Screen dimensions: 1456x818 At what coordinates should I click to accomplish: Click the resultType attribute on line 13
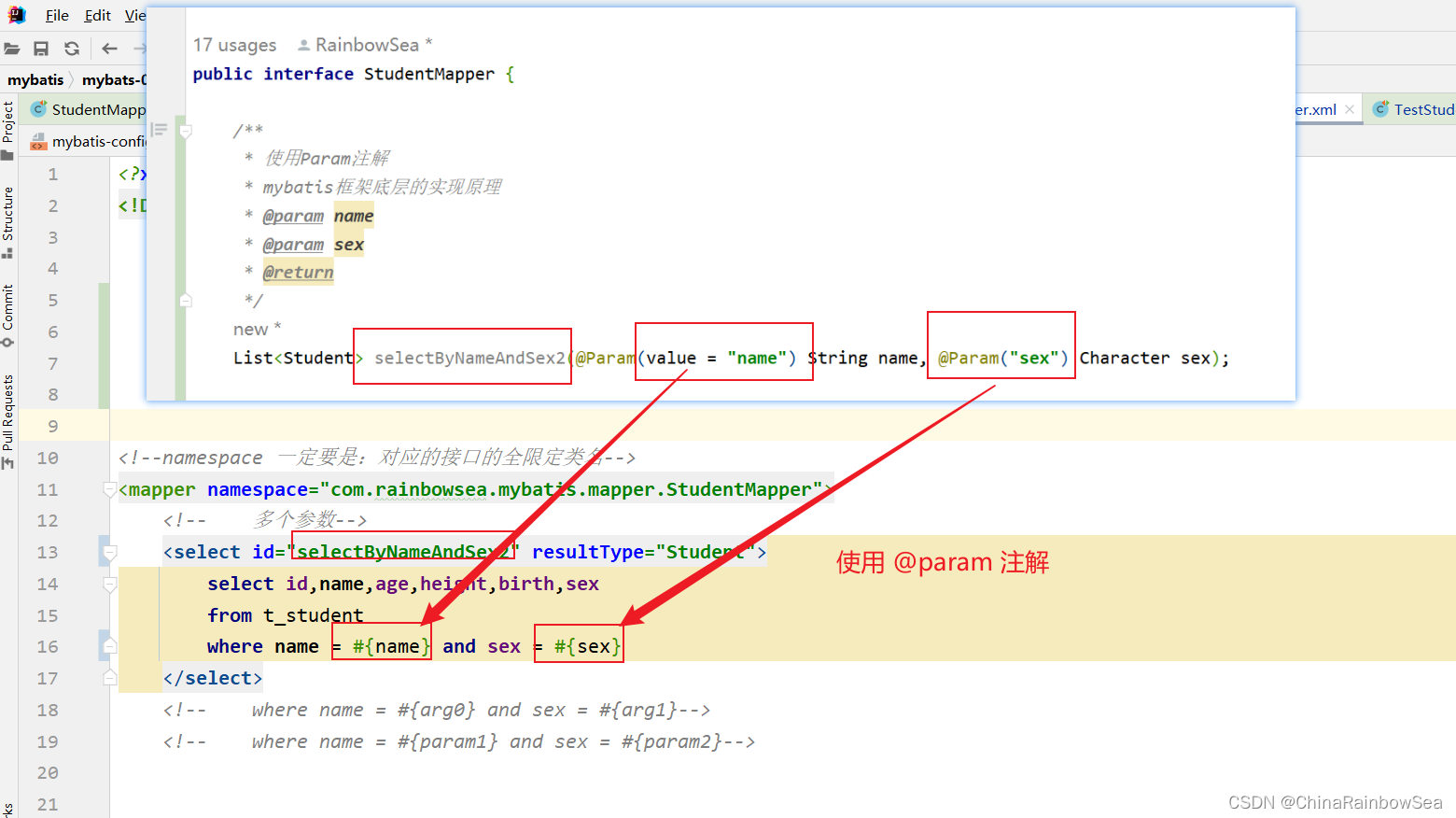click(643, 552)
